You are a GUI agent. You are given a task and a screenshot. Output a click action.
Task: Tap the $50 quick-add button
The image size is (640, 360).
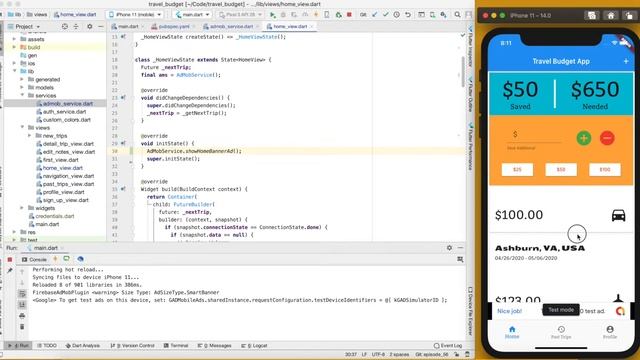[561, 169]
